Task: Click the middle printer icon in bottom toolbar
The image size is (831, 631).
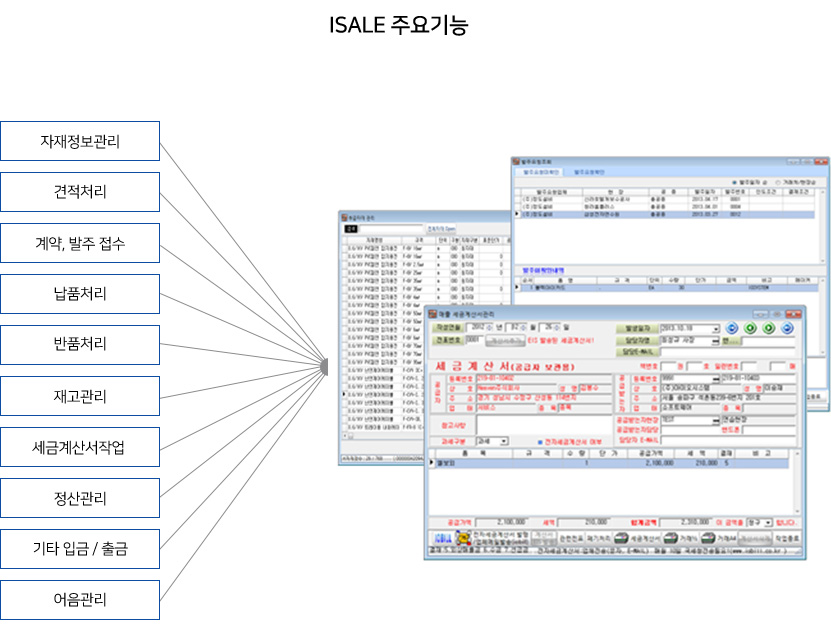Action: point(671,538)
